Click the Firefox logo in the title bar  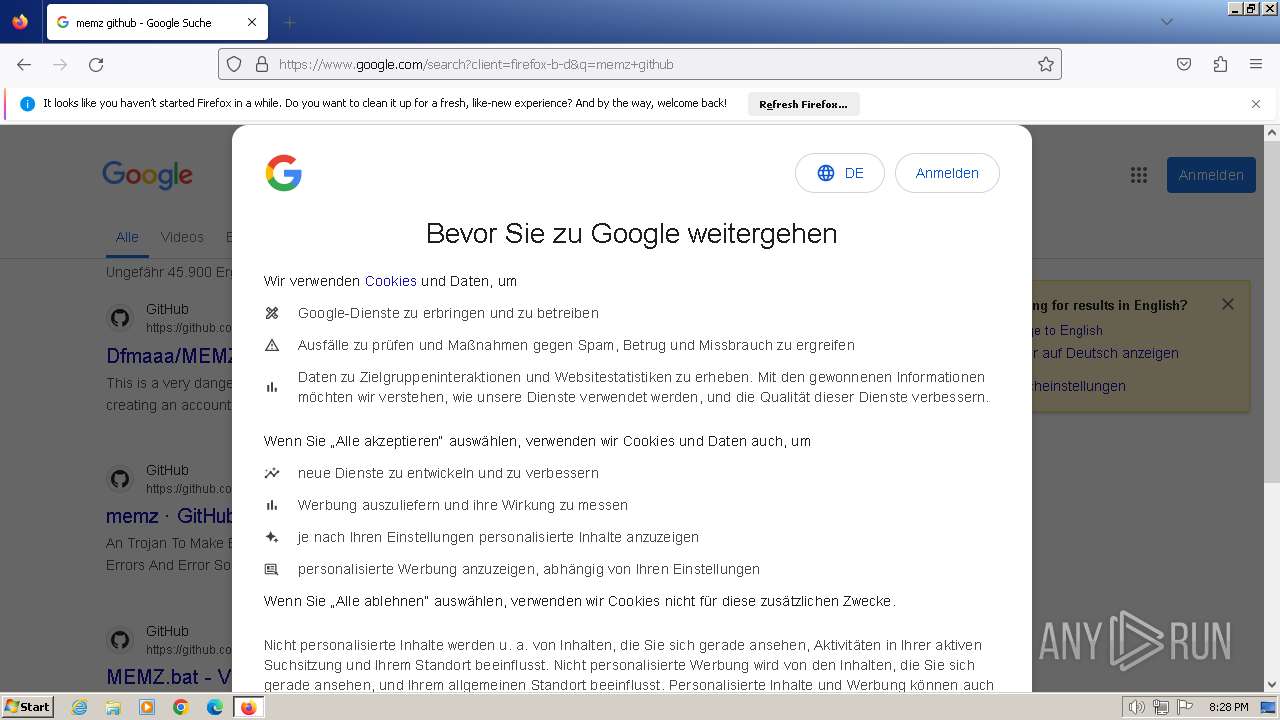[x=20, y=21]
